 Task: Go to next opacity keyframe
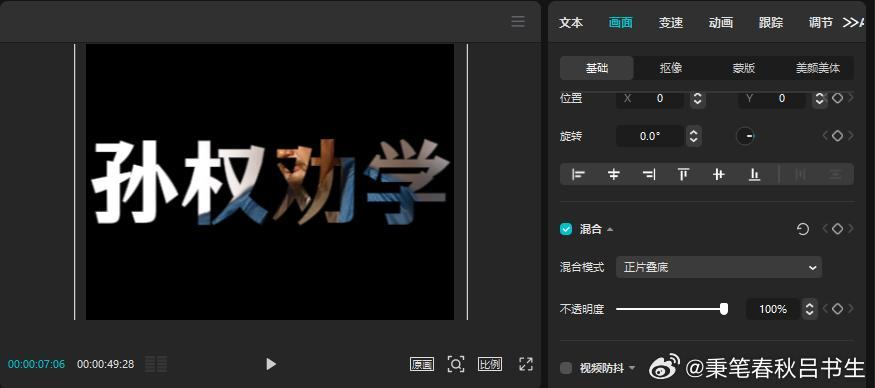point(850,309)
